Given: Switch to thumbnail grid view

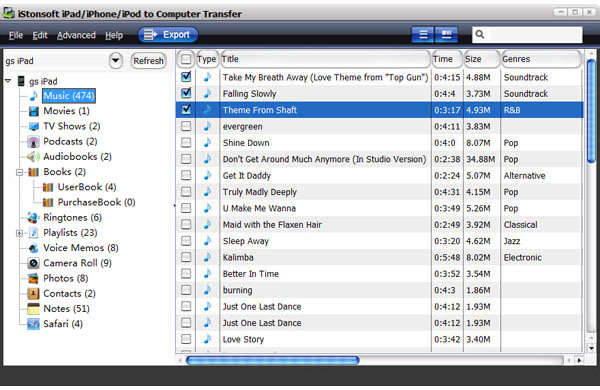Looking at the screenshot, I should point(446,35).
